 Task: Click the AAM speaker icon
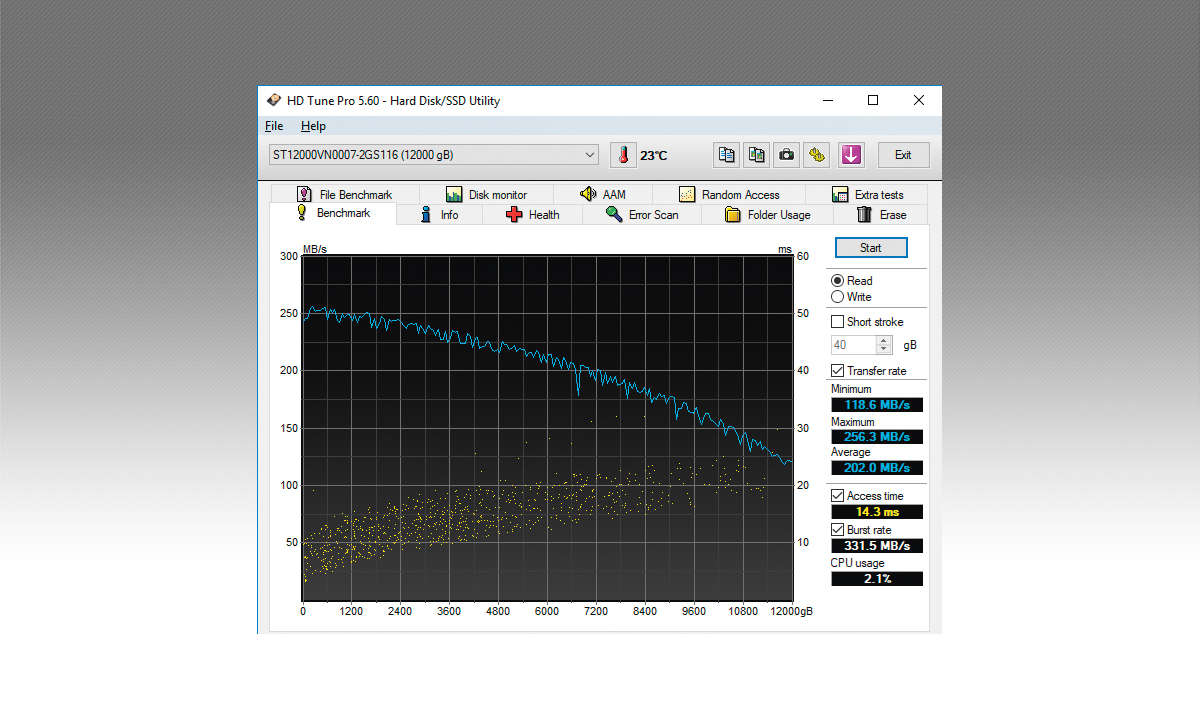point(588,194)
